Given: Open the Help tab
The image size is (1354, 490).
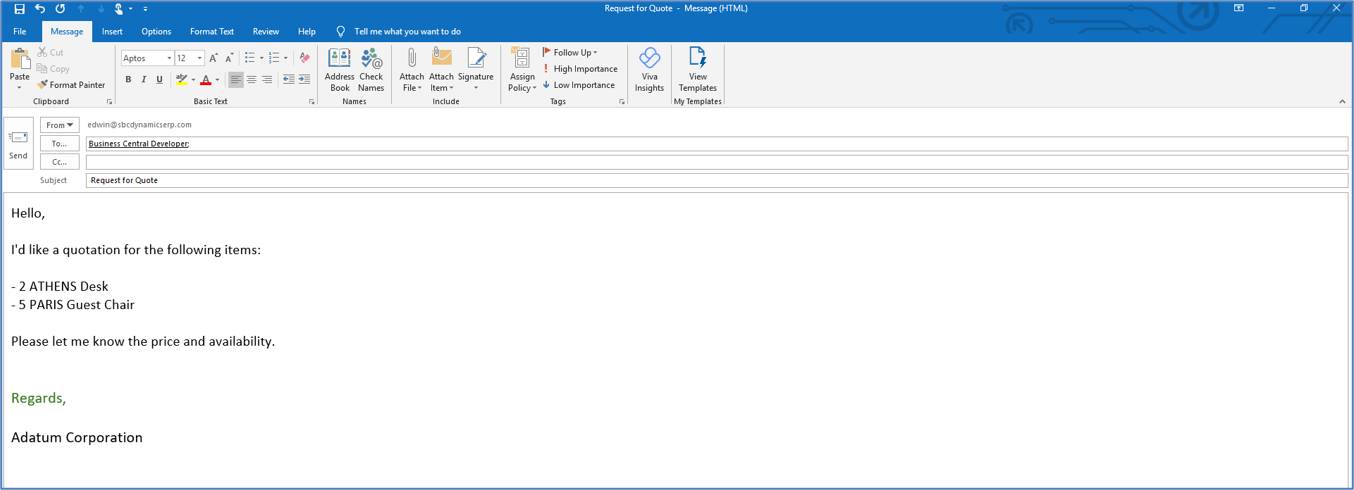Looking at the screenshot, I should pyautogui.click(x=307, y=32).
